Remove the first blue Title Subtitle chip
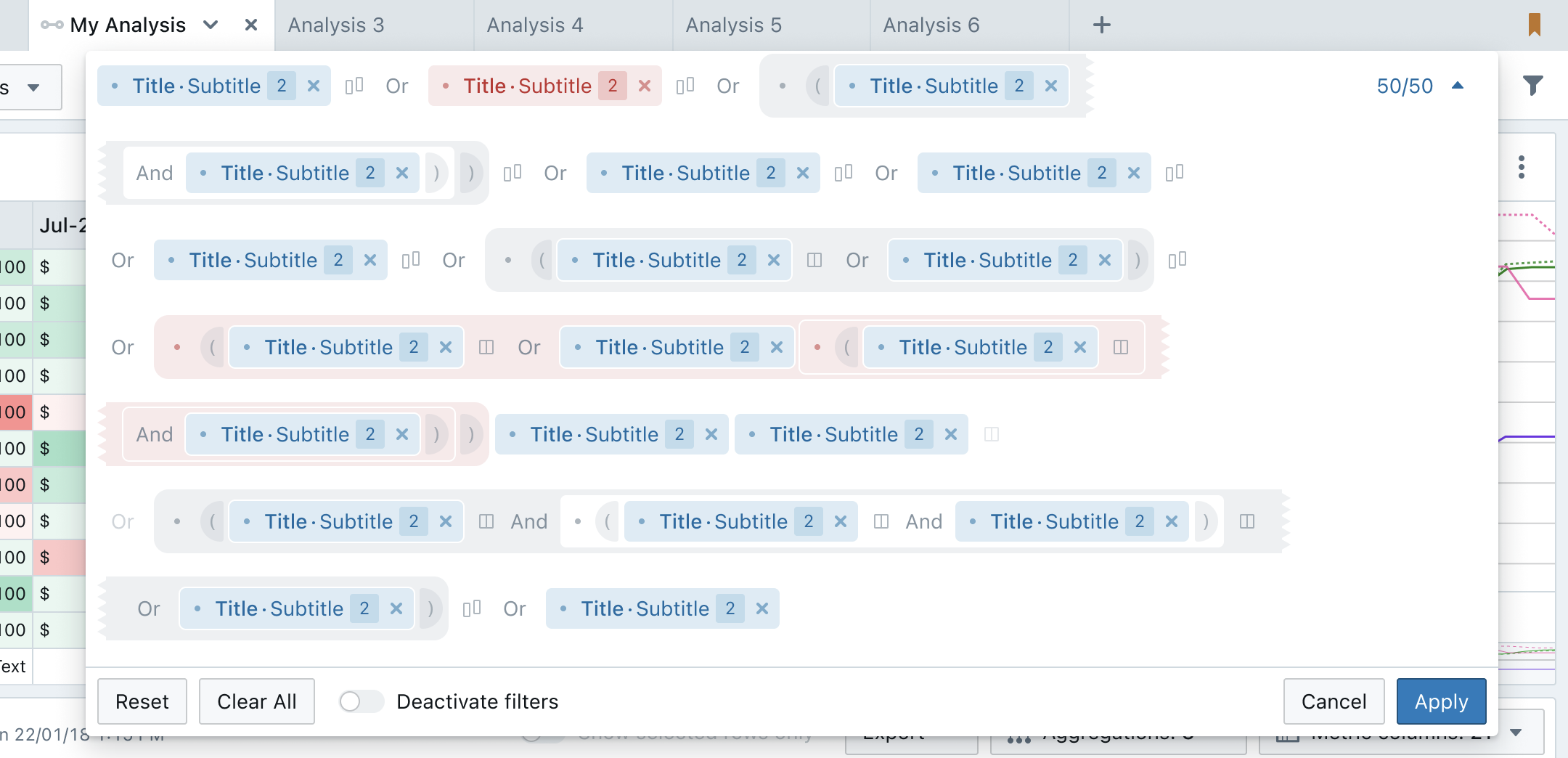This screenshot has height=758, width=1568. [x=314, y=86]
